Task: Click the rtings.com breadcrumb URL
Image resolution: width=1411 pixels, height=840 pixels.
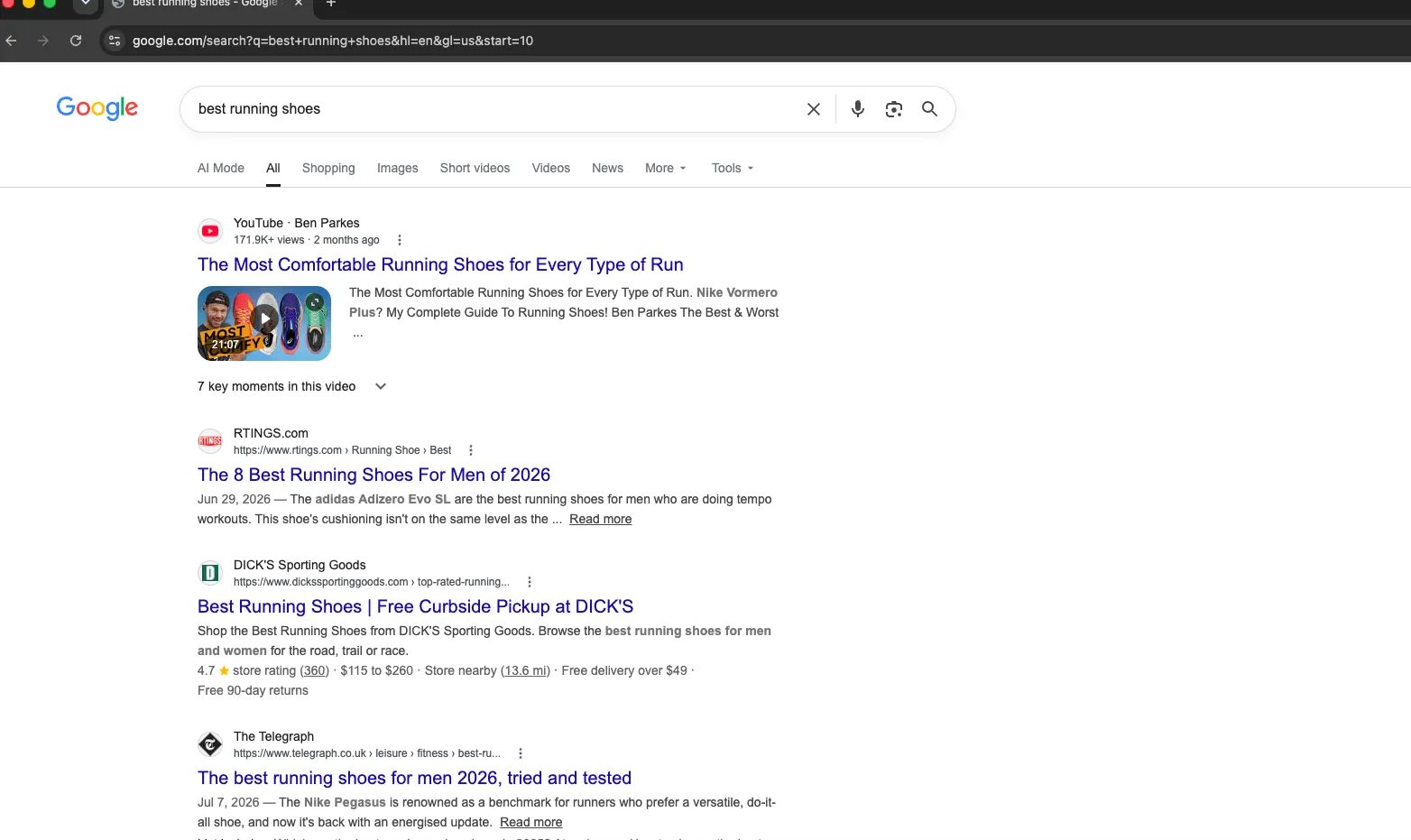Action: coord(343,450)
